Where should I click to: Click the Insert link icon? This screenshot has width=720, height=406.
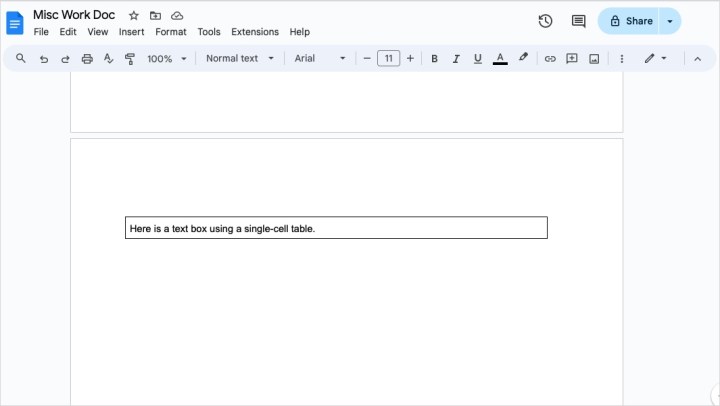(x=549, y=59)
